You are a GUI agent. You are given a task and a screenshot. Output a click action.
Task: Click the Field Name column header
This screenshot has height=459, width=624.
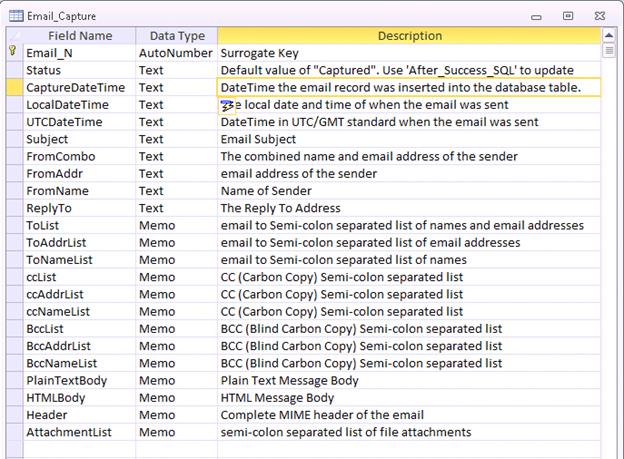point(78,36)
